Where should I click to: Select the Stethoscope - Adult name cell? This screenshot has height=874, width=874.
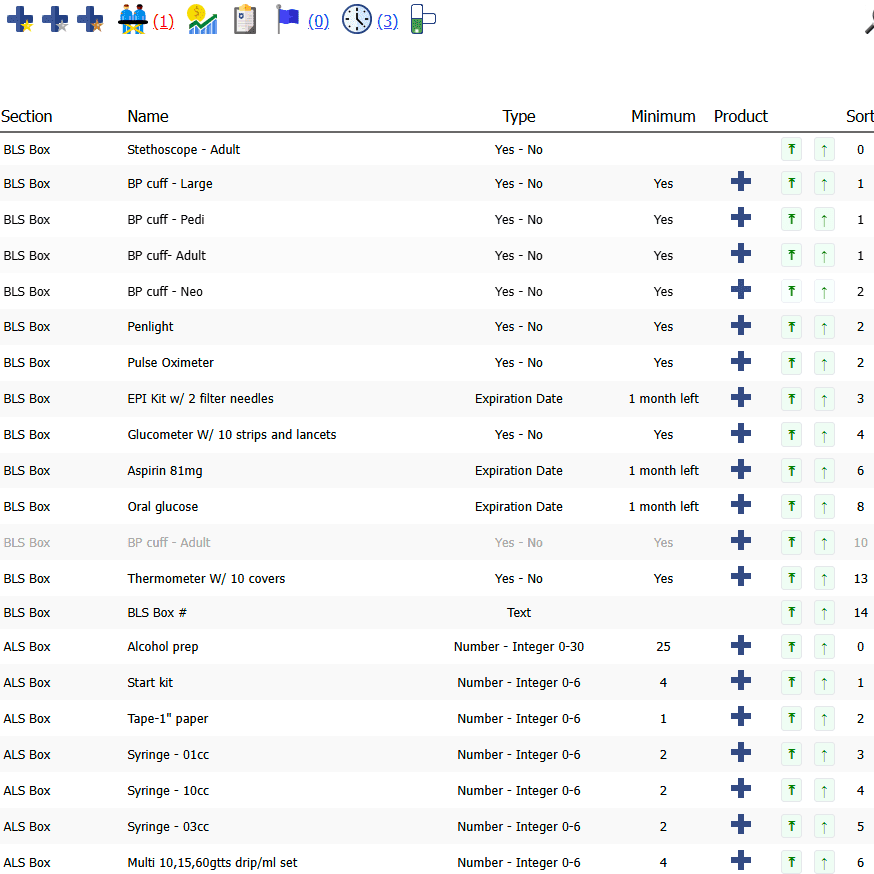click(x=183, y=149)
